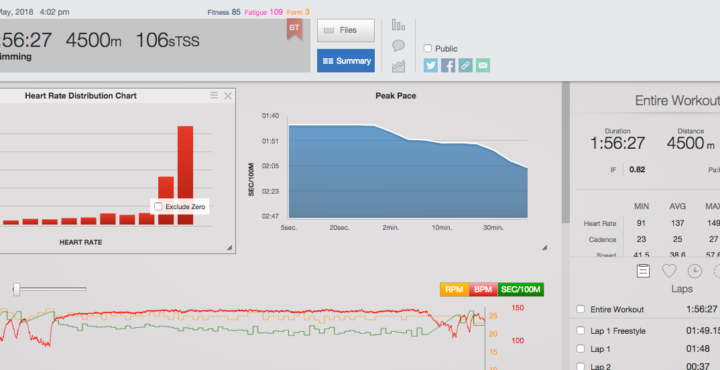Switch to the Summary view
The width and height of the screenshot is (720, 370).
click(x=346, y=61)
